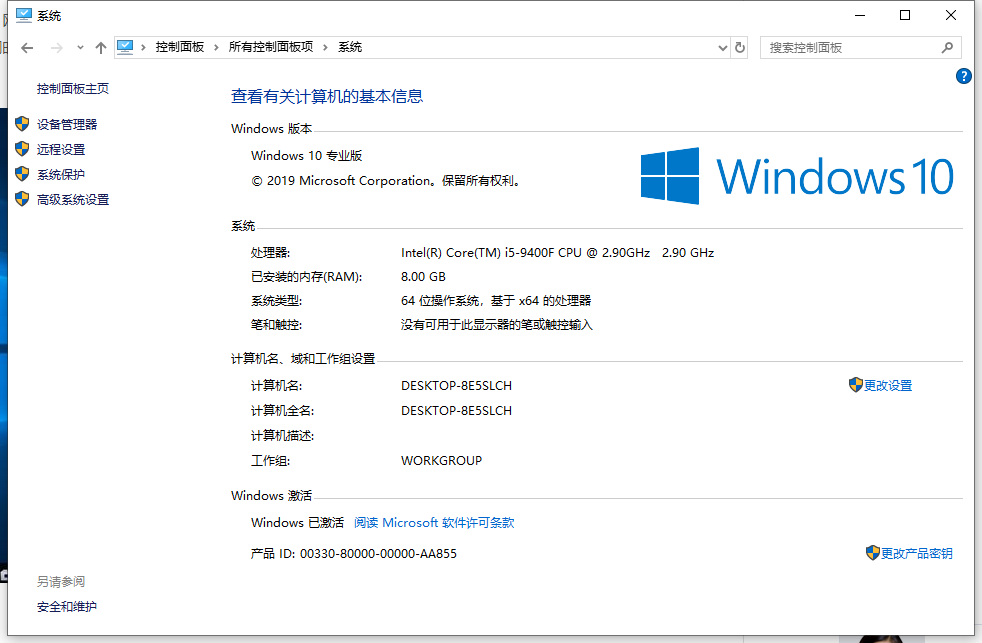
Task: Select 所有控制面板项 breadcrumb
Action: coord(271,47)
